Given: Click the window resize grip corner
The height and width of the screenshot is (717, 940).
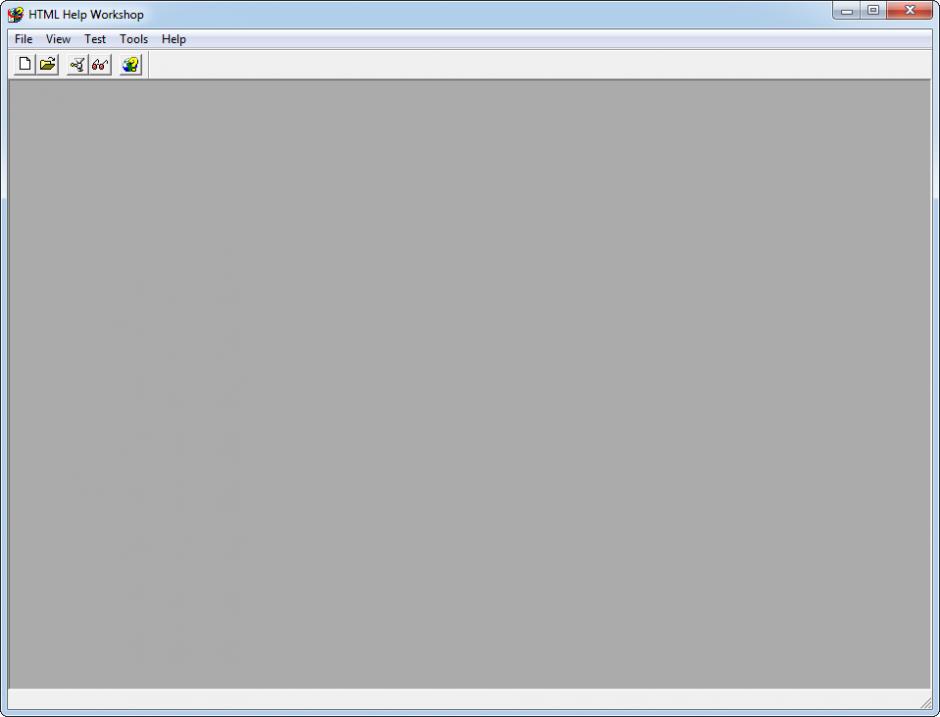Looking at the screenshot, I should click(x=926, y=703).
